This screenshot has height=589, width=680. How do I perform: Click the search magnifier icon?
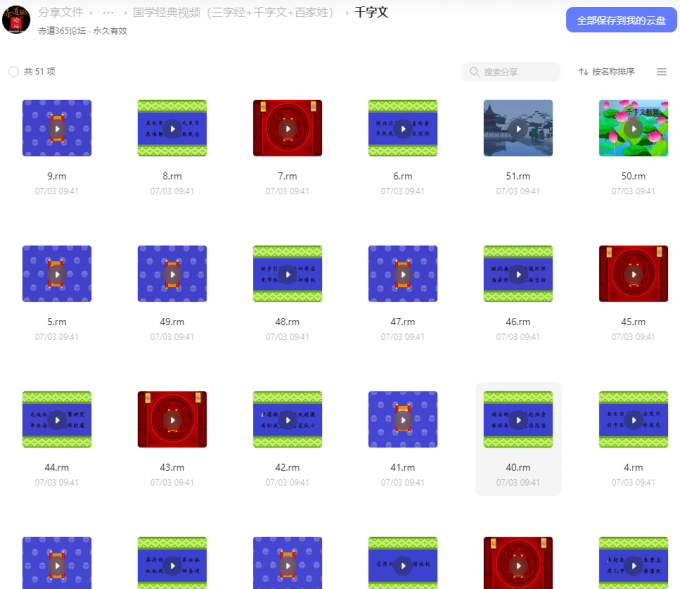tap(474, 72)
